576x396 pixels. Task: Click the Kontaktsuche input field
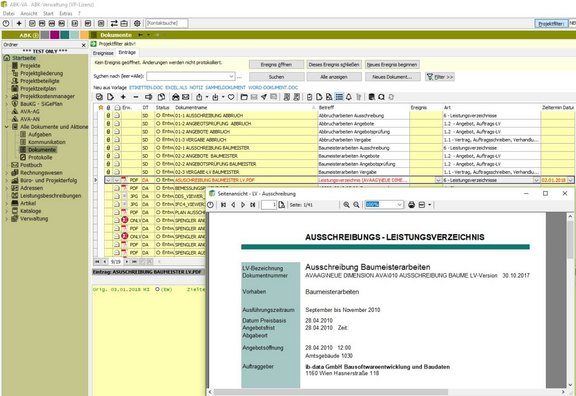167,23
